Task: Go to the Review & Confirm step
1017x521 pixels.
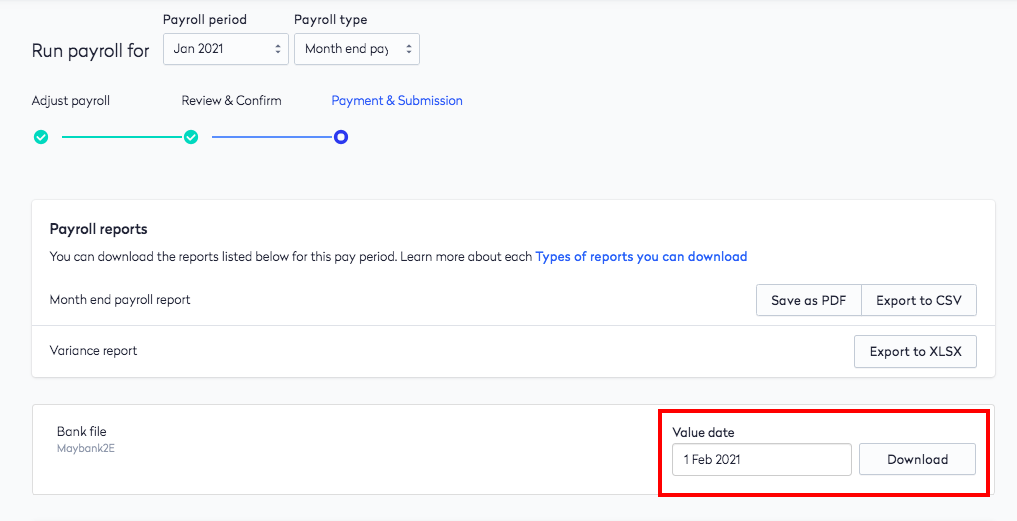Action: click(232, 101)
